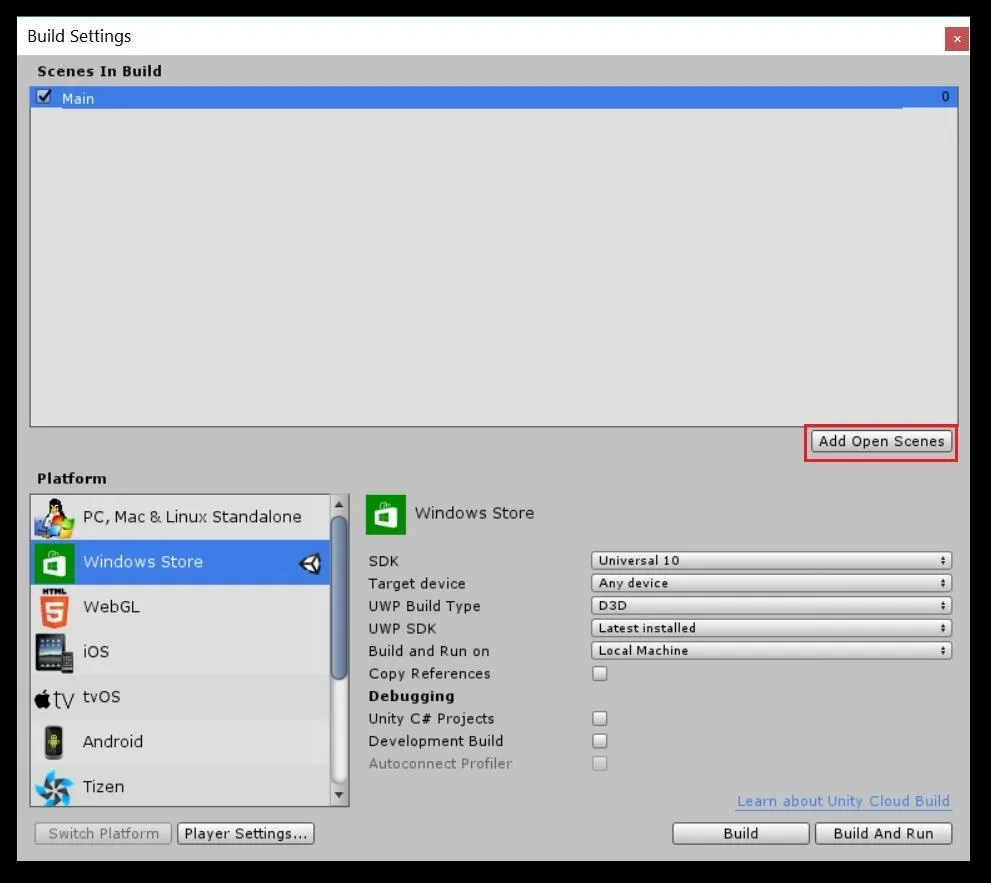
Task: Enable the Copy References checkbox
Action: tap(600, 673)
